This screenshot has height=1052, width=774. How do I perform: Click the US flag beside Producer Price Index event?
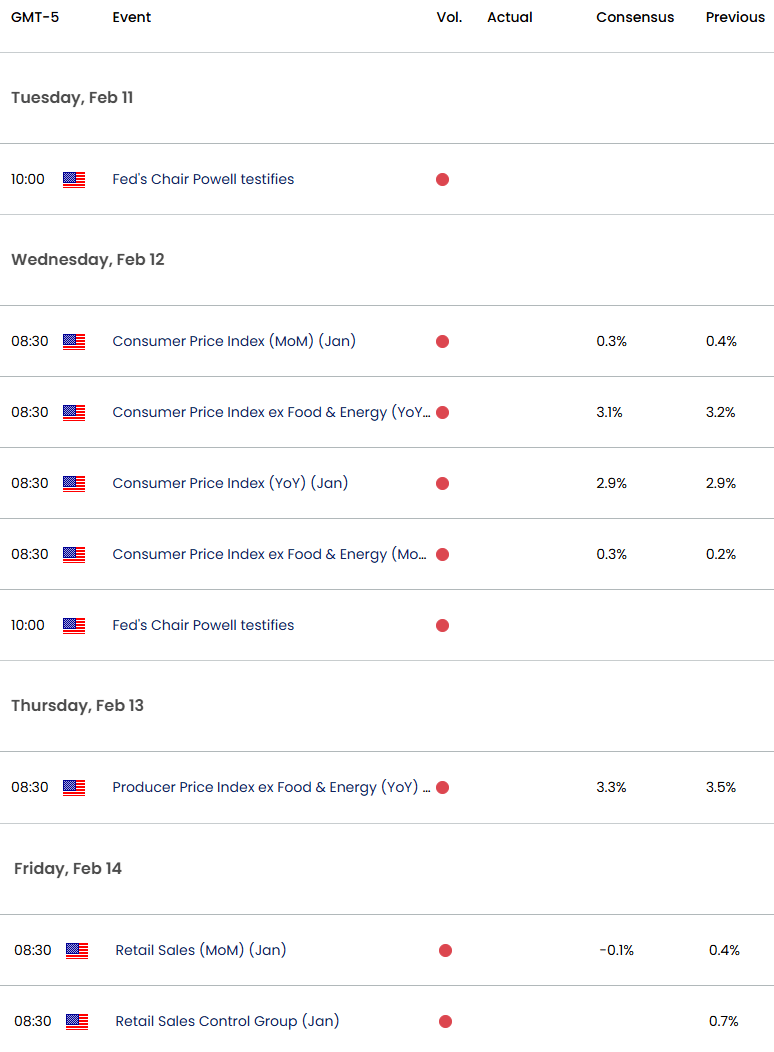[x=74, y=787]
